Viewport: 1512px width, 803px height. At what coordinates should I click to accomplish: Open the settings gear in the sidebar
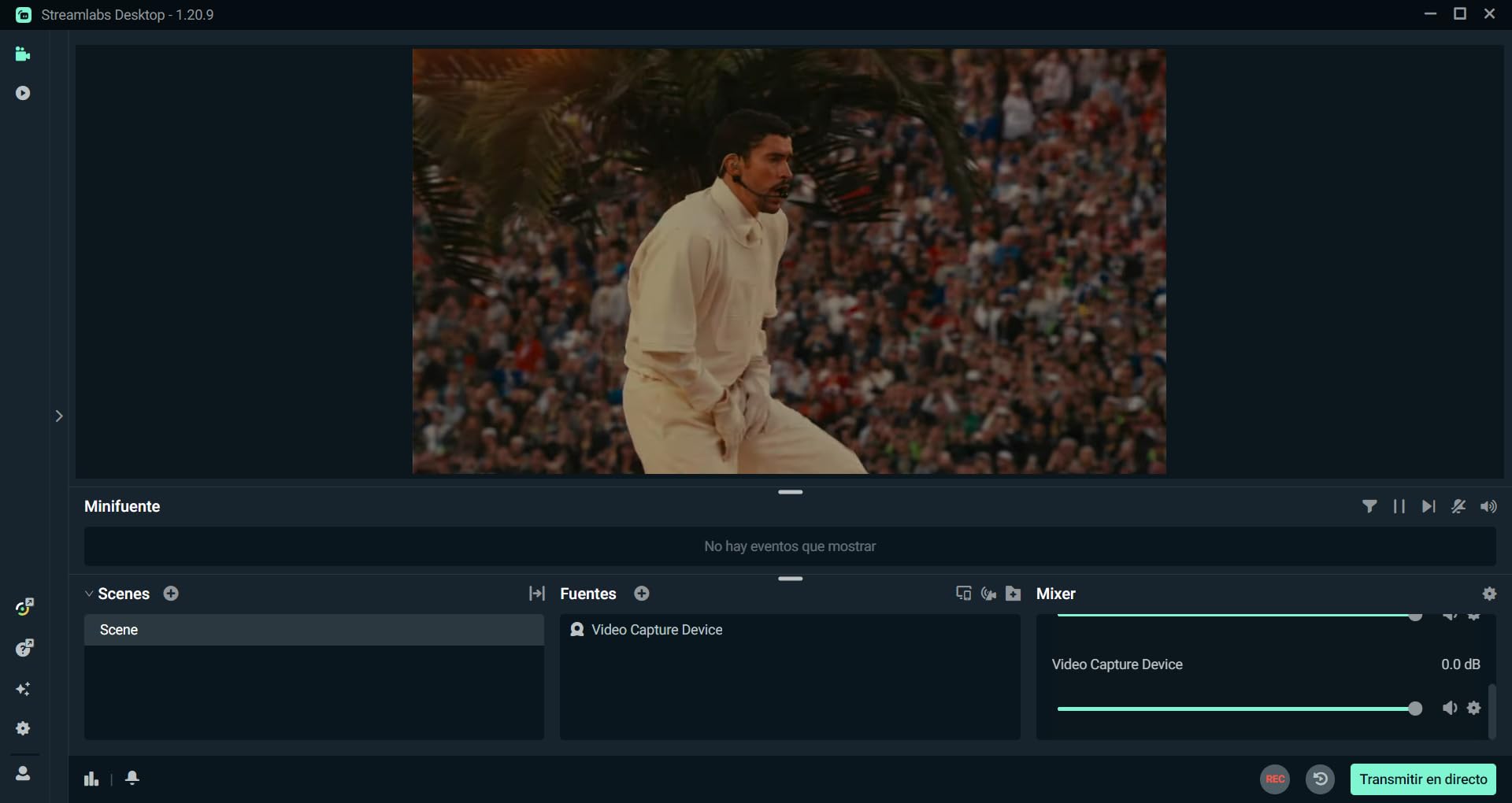[x=23, y=728]
